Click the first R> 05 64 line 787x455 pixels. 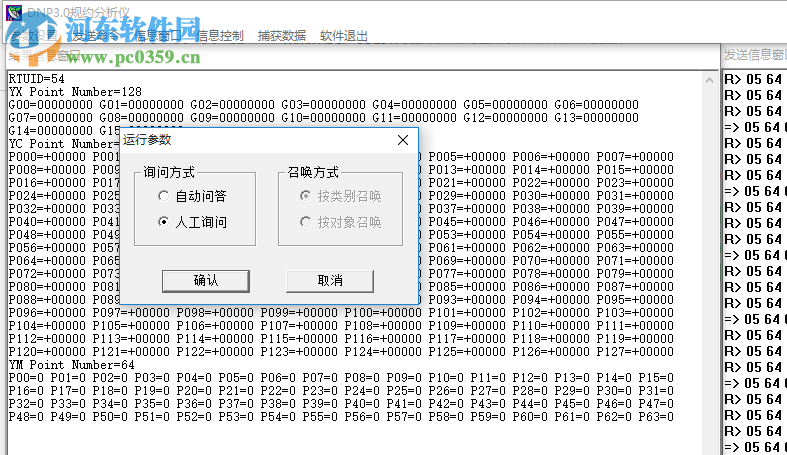click(x=753, y=79)
